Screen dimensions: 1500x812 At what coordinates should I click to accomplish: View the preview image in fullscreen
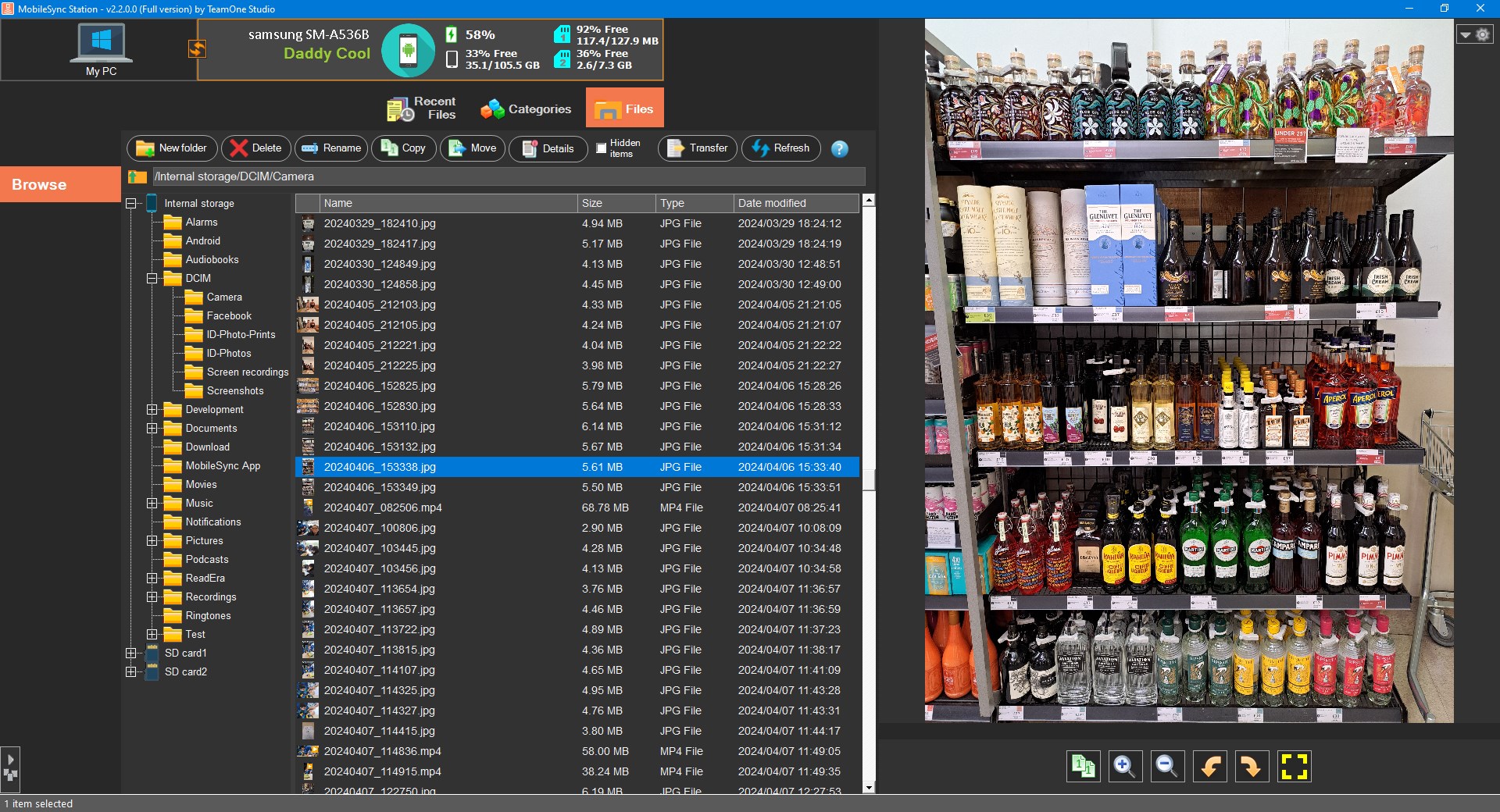[x=1294, y=767]
